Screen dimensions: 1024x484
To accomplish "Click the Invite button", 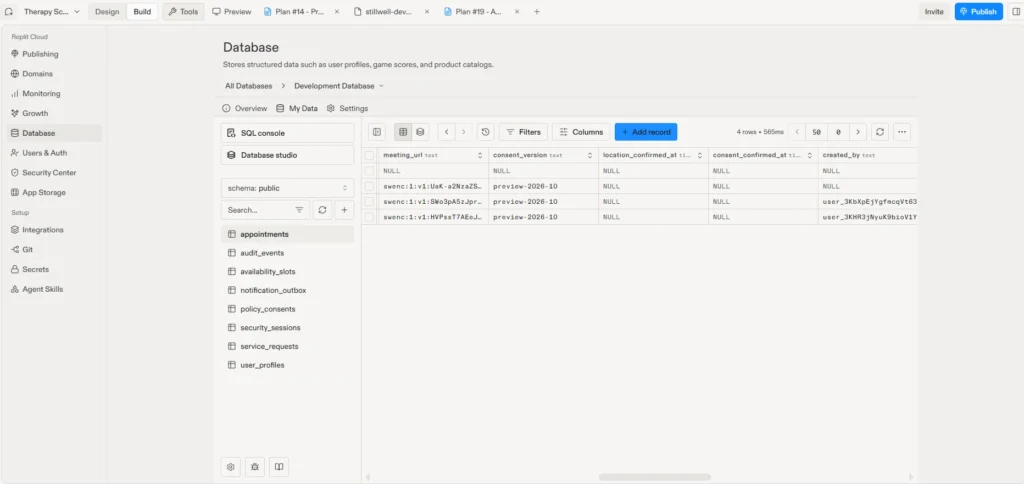I will tap(934, 12).
